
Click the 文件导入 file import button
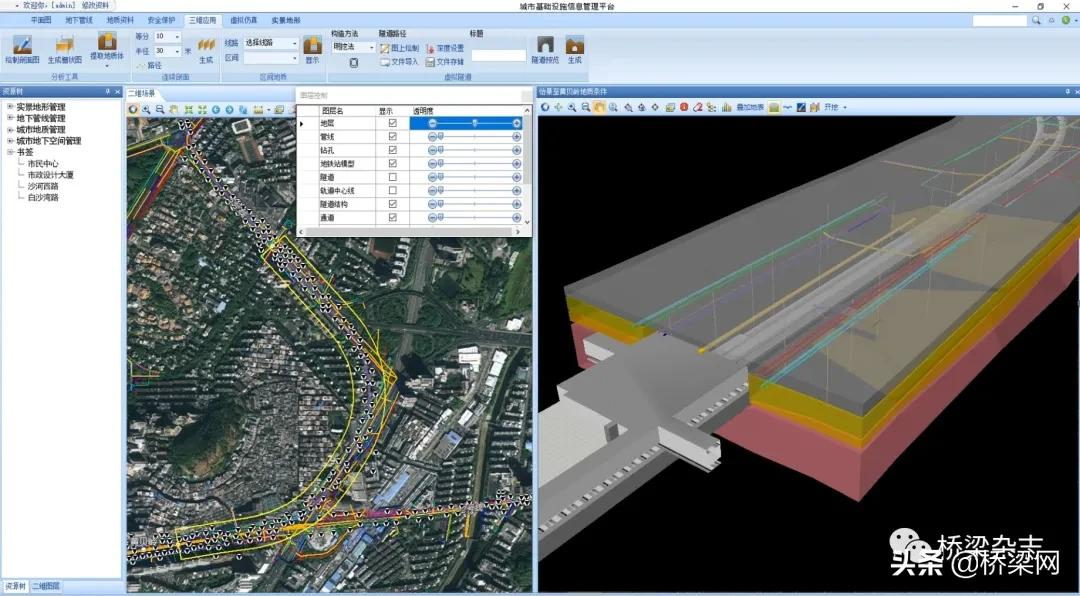[399, 61]
